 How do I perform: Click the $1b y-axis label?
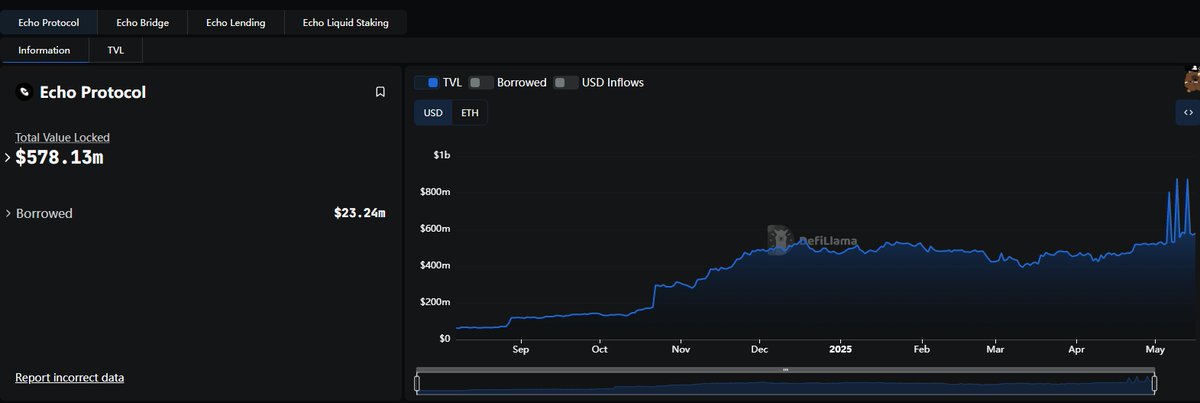click(x=441, y=155)
